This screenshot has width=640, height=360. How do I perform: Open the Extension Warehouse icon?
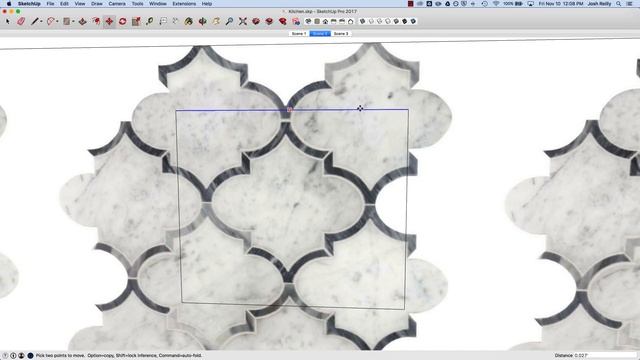click(x=269, y=21)
